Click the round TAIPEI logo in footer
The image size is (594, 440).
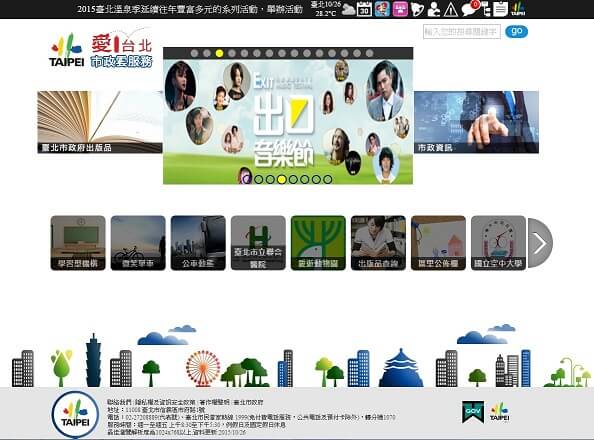(75, 414)
